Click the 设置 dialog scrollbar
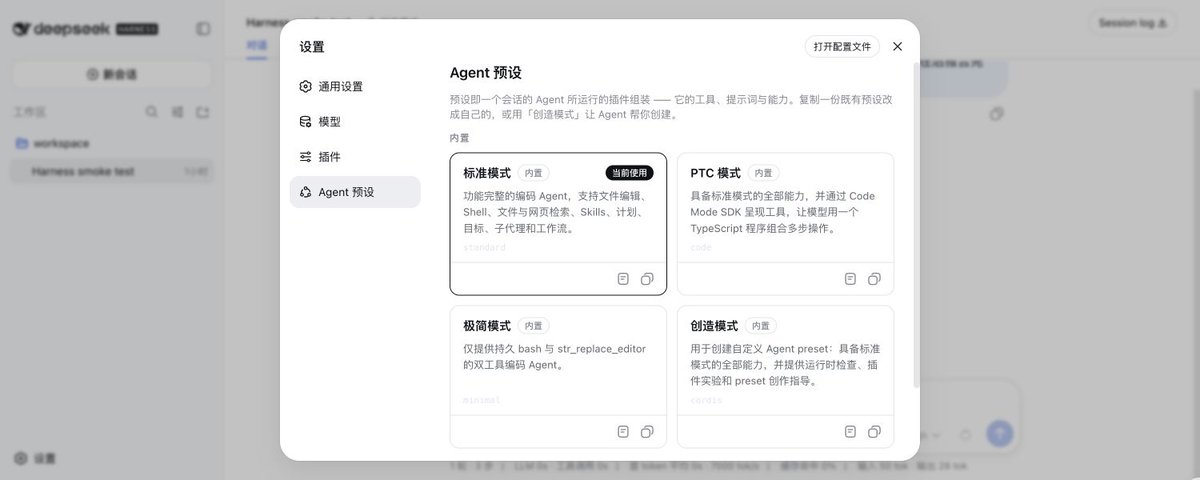The height and width of the screenshot is (480, 1200). [916, 225]
